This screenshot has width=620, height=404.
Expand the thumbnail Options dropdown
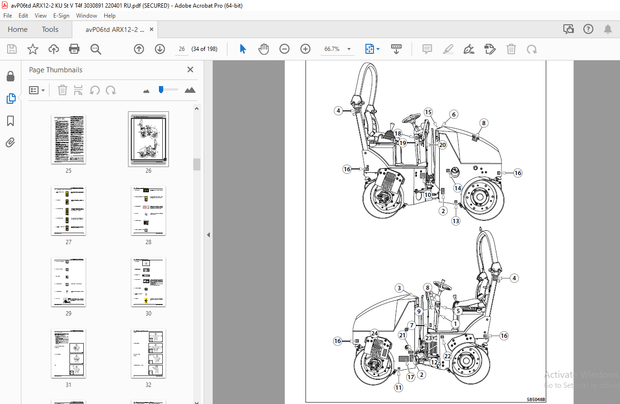click(37, 90)
